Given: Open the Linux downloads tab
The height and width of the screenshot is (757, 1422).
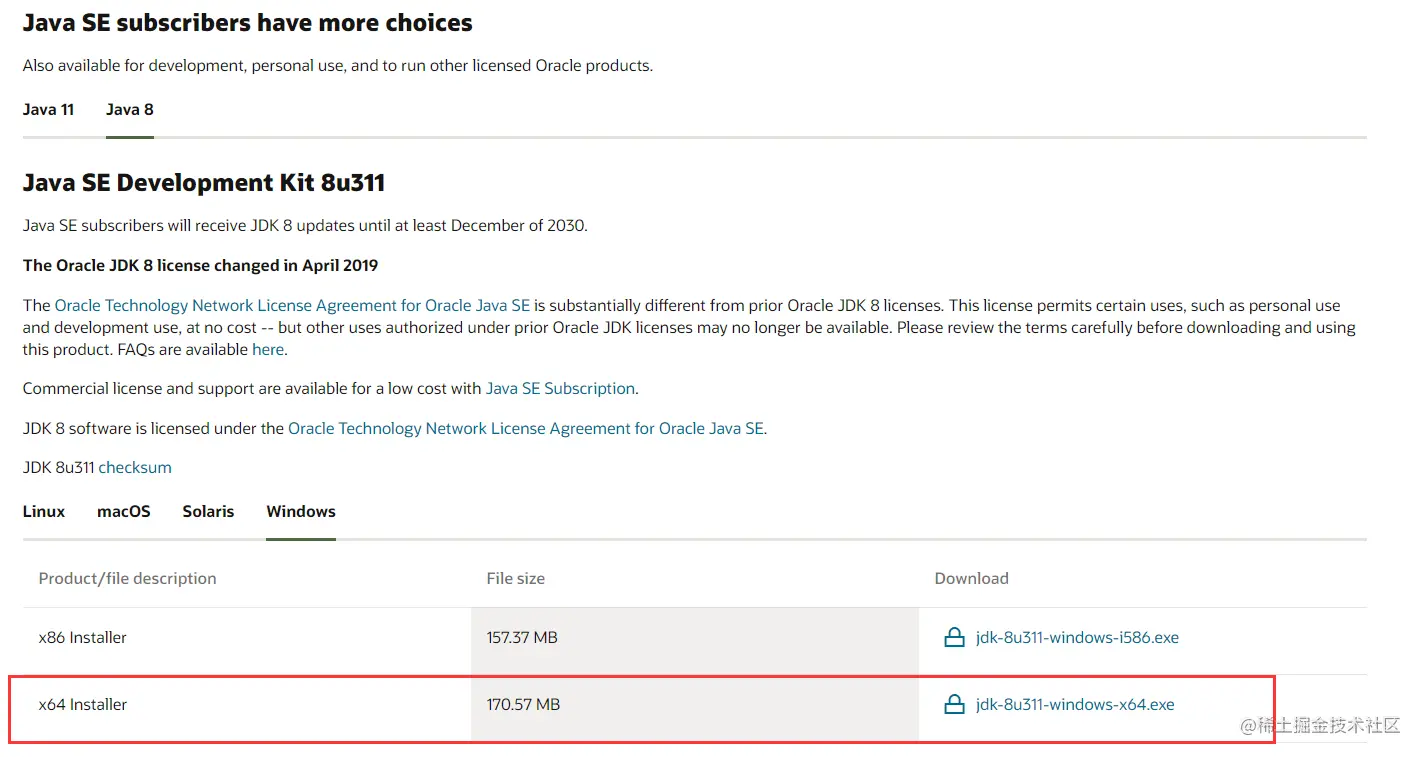Looking at the screenshot, I should pos(44,512).
